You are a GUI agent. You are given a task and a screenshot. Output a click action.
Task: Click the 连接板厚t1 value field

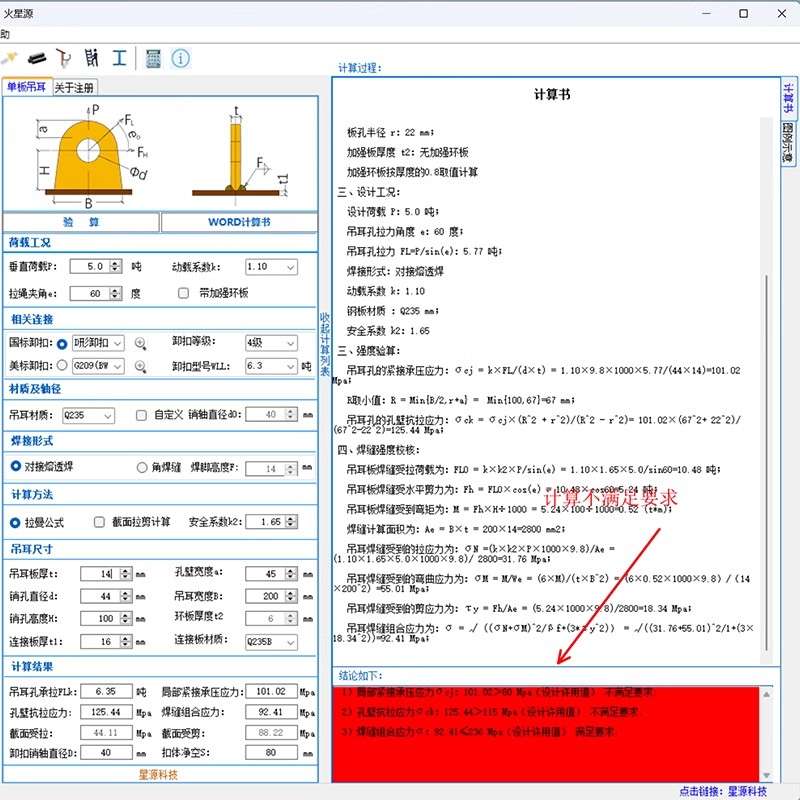tap(106, 641)
